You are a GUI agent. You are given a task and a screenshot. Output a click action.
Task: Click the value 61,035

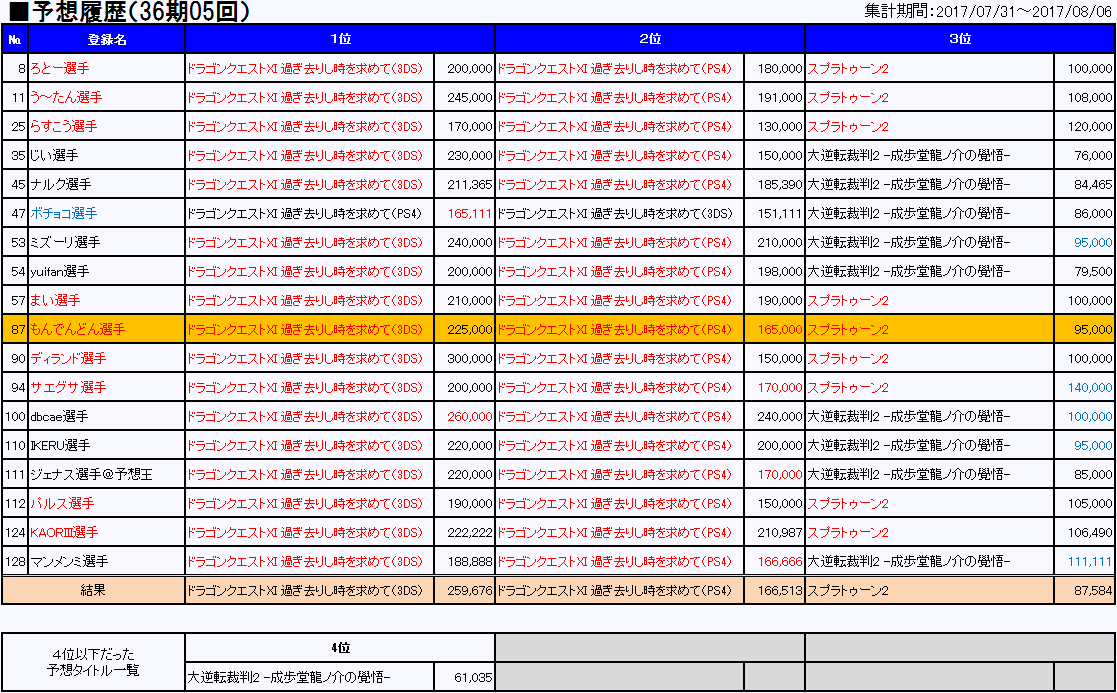473,677
